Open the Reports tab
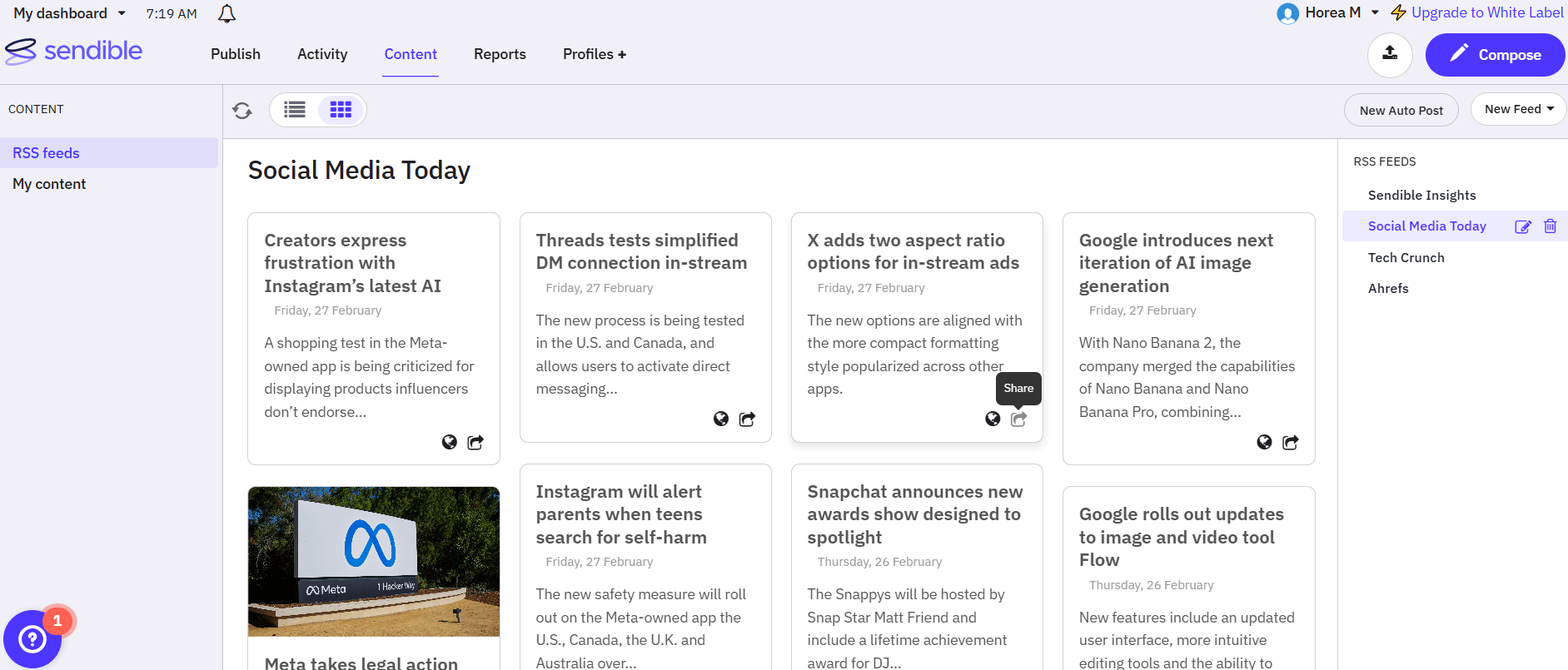Viewport: 1568px width, 670px height. click(500, 54)
